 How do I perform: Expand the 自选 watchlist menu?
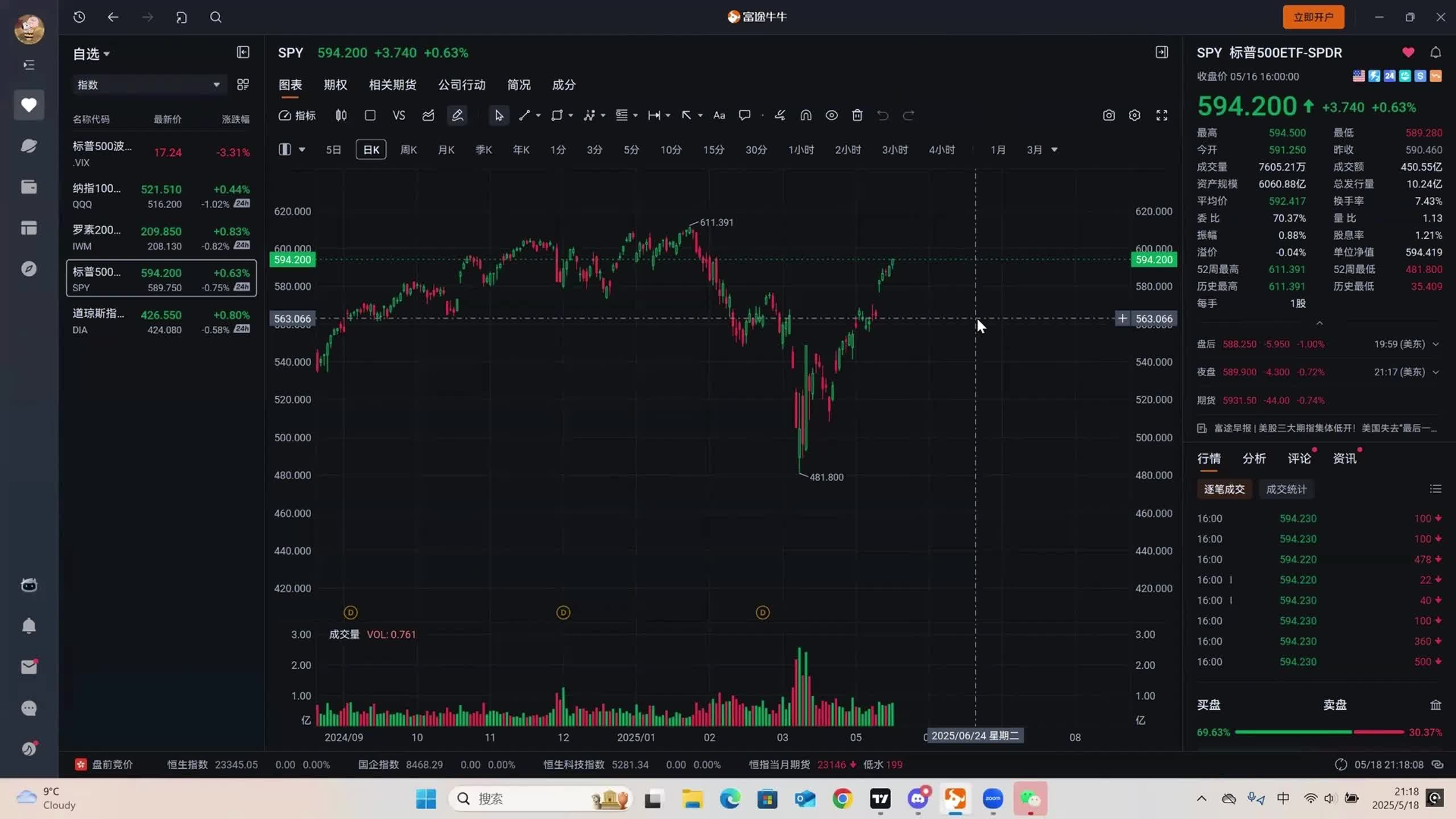tap(91, 54)
